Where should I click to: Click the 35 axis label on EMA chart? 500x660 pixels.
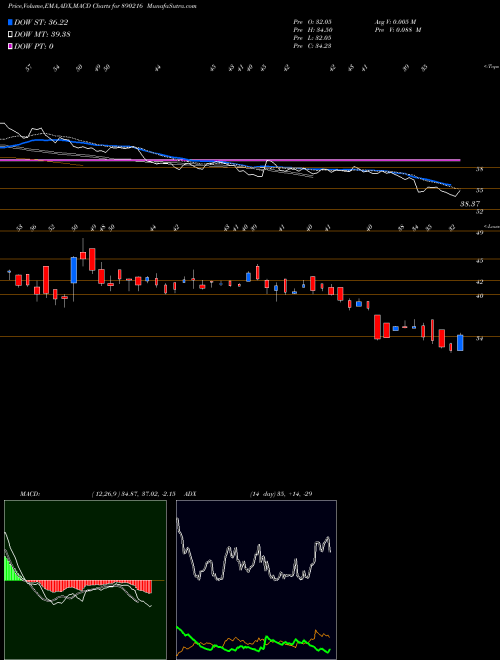coord(479,190)
